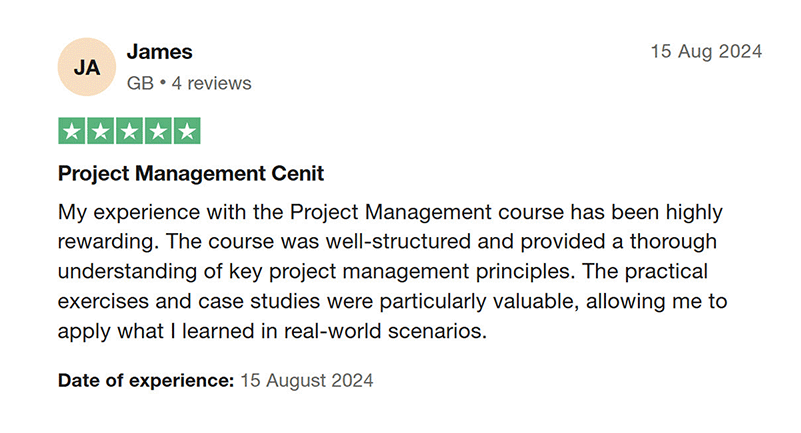Click the first green rating star
The width and height of the screenshot is (801, 433).
point(72,131)
